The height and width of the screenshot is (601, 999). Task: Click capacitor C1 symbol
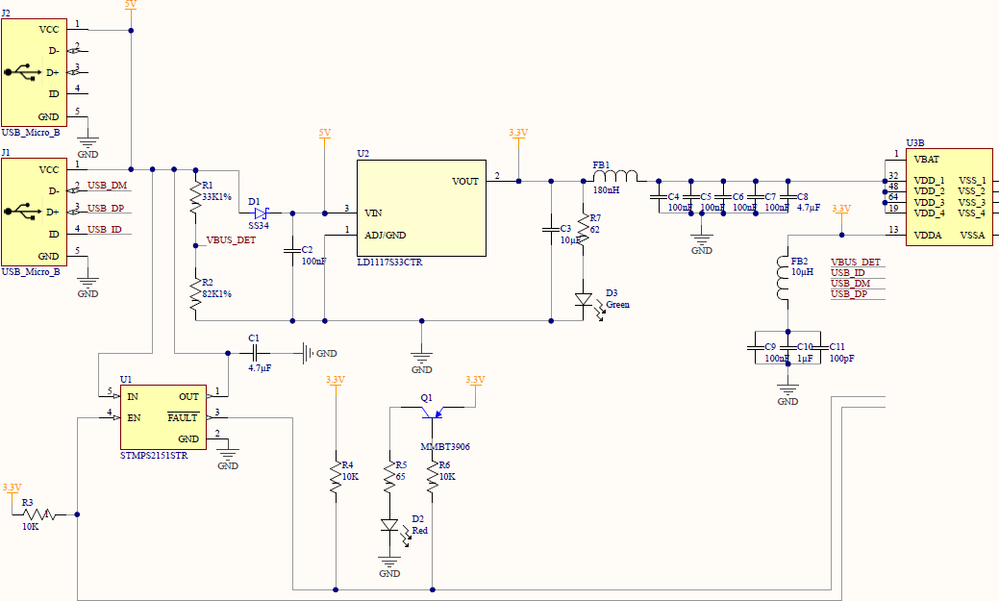[255, 352]
